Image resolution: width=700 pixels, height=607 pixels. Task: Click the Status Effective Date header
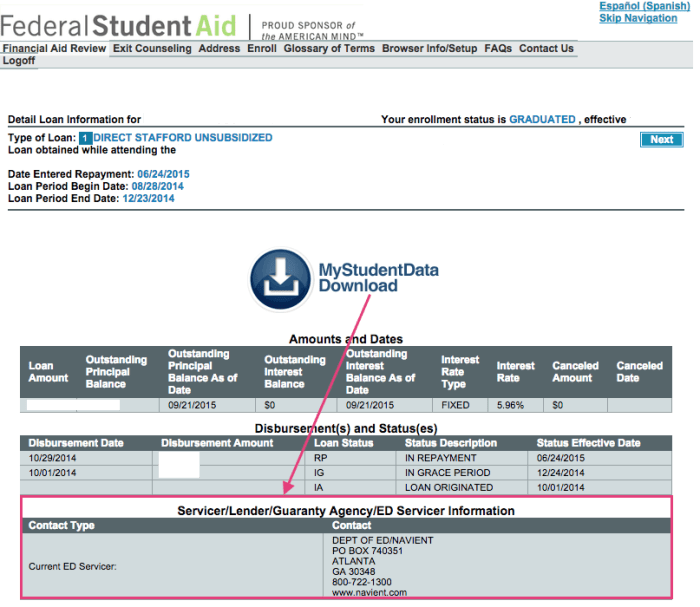588,443
